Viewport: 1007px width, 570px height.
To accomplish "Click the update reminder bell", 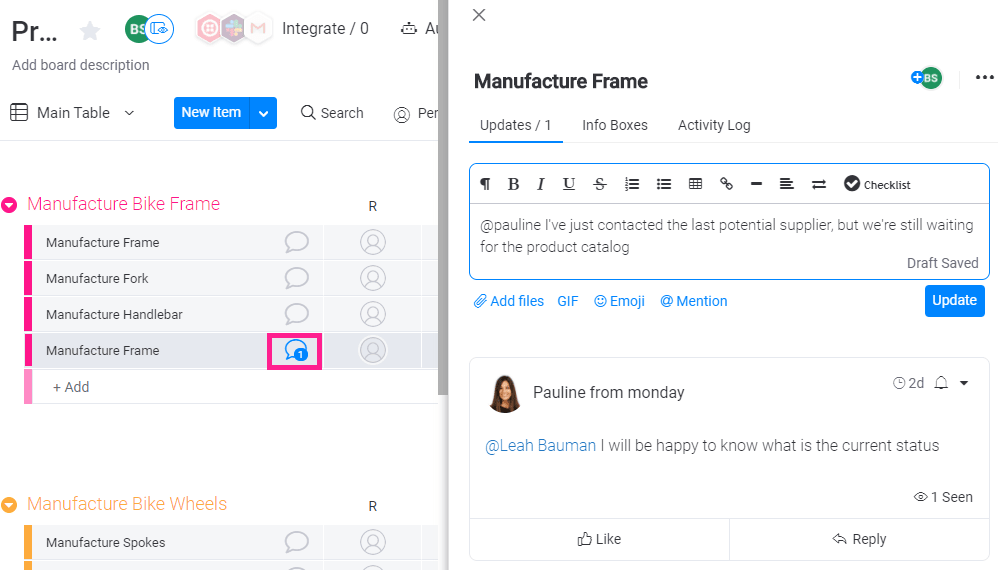I will [x=941, y=383].
